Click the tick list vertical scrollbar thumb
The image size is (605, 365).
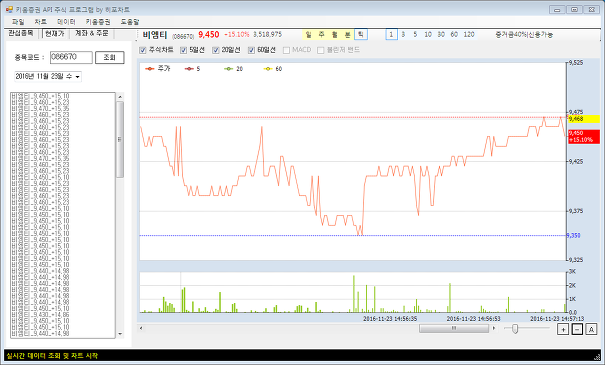[x=120, y=140]
